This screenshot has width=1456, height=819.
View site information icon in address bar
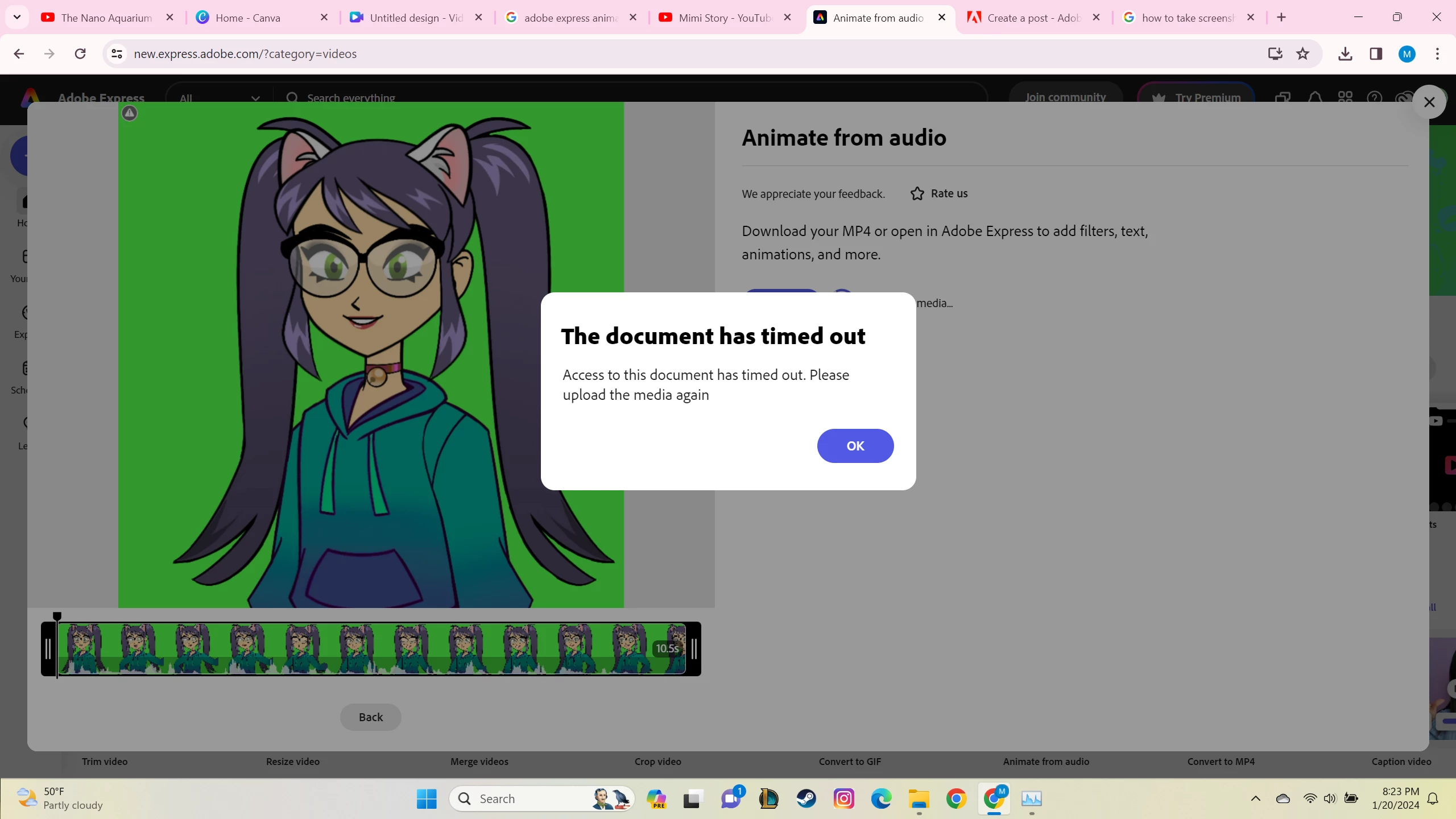(x=117, y=54)
